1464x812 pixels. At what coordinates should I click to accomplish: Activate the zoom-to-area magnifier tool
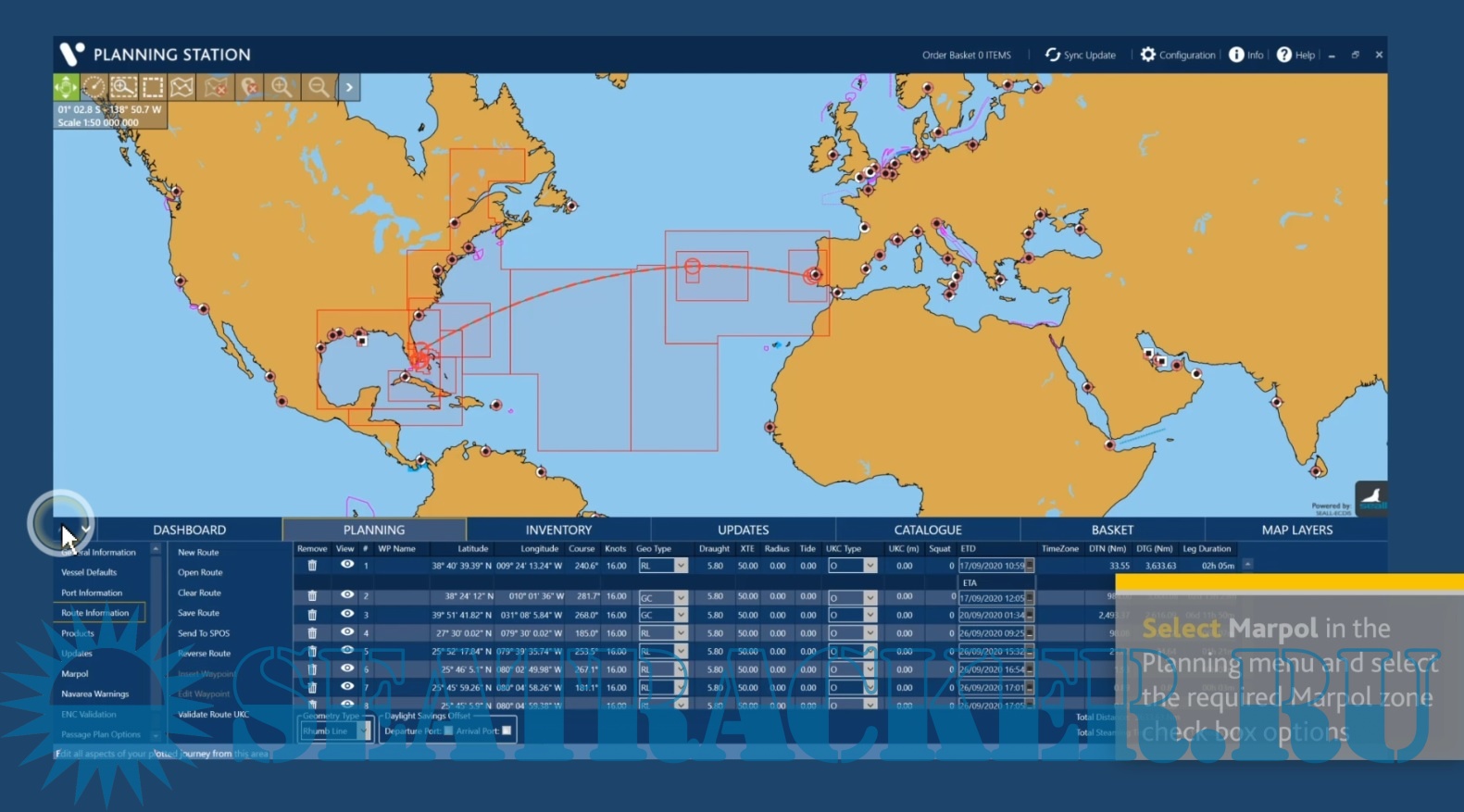point(123,87)
